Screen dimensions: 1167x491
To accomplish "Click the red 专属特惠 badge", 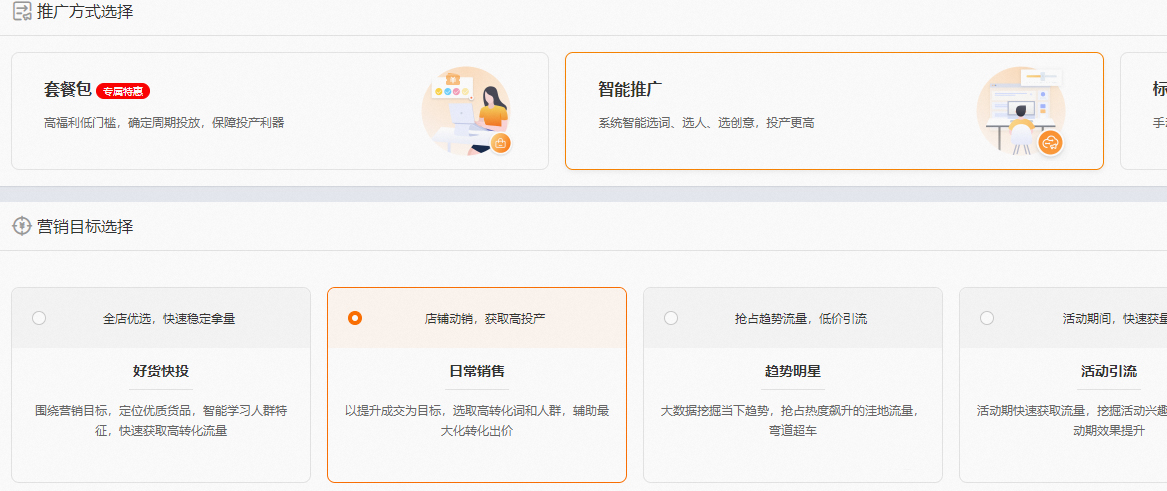I will (123, 91).
